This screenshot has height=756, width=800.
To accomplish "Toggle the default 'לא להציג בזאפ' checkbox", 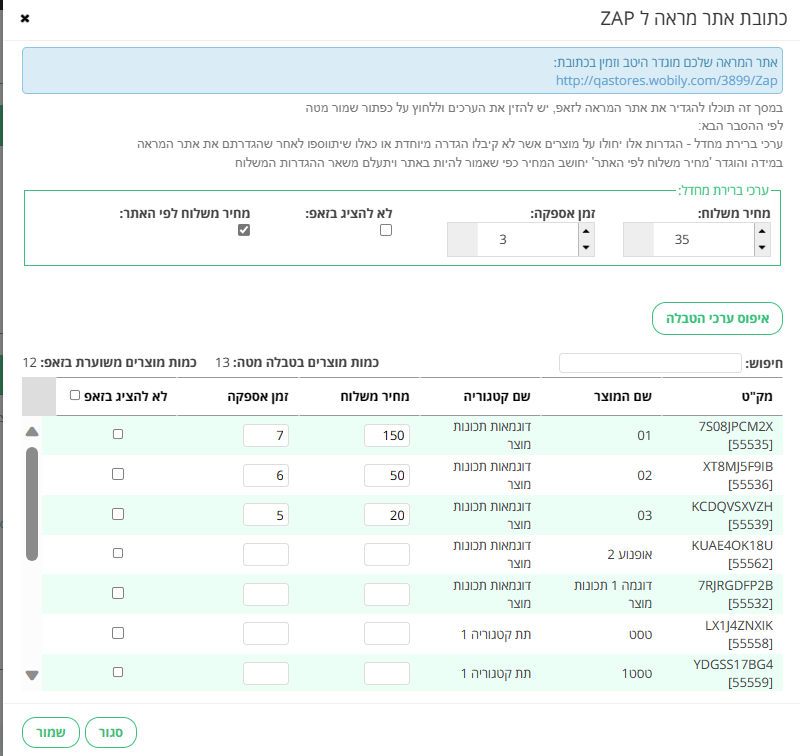I will point(386,230).
